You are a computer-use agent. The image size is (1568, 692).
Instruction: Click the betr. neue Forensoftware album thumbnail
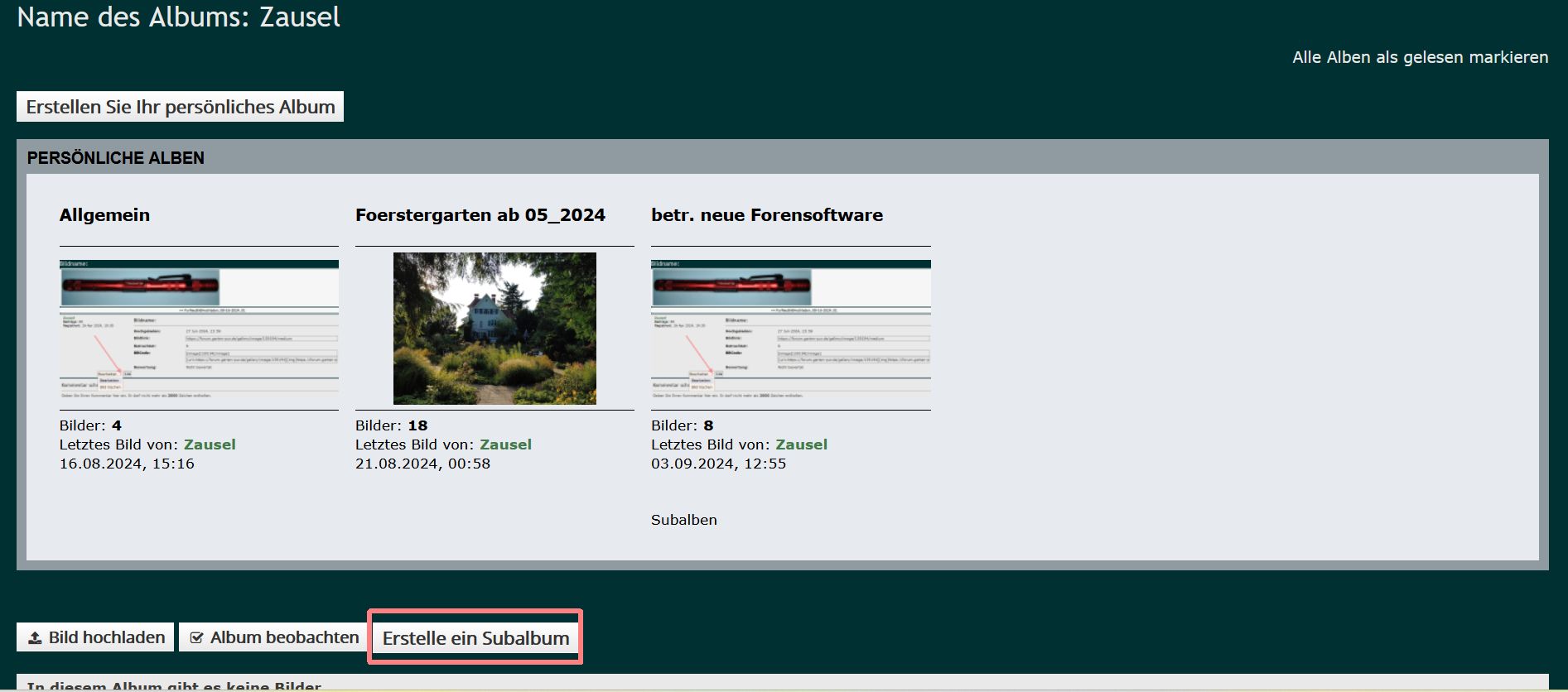pyautogui.click(x=790, y=329)
